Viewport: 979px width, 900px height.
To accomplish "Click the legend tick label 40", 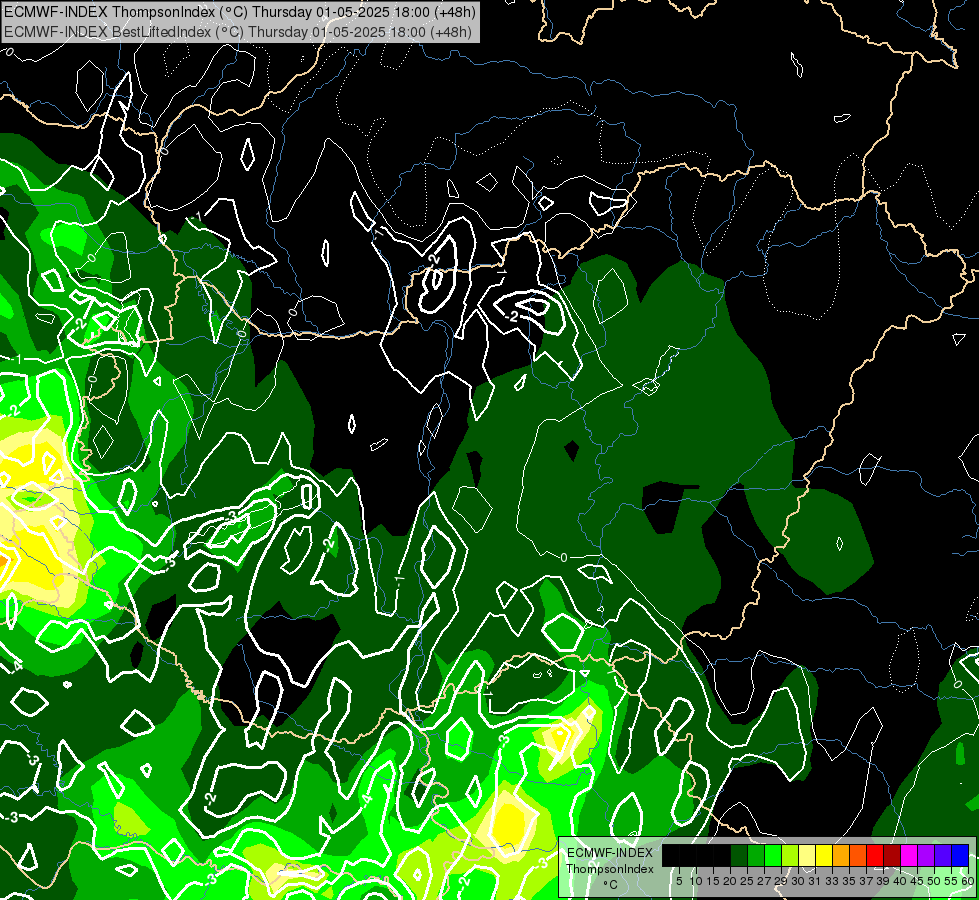I will pyautogui.click(x=900, y=881).
